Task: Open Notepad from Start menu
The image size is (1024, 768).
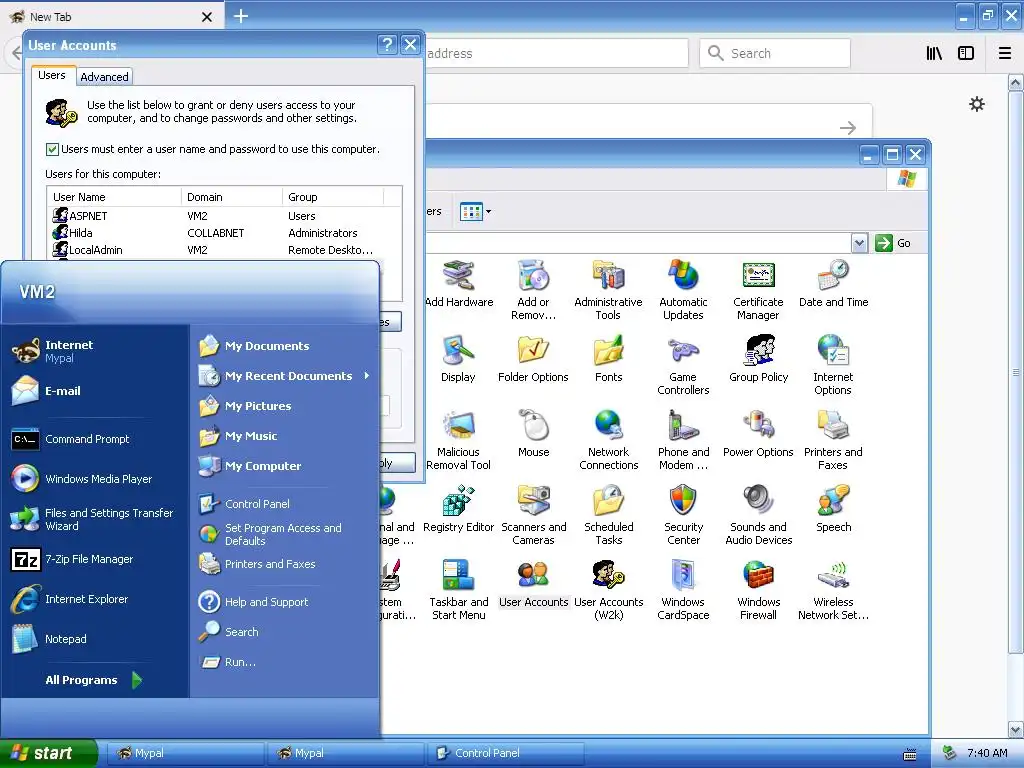Action: pos(50,639)
